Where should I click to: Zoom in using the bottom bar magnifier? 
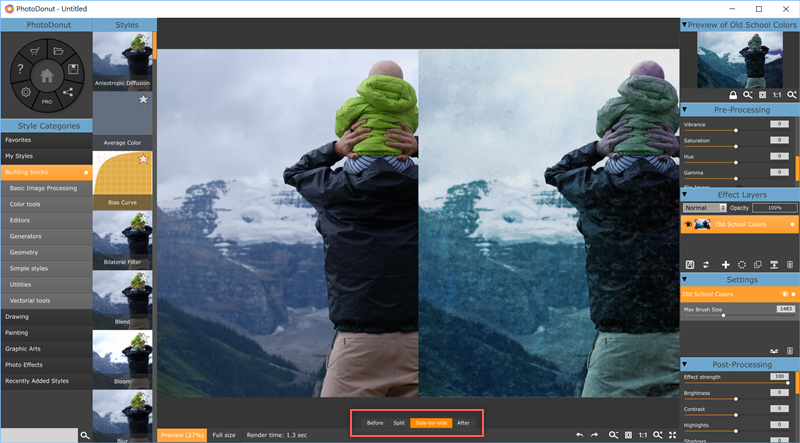pyautogui.click(x=658, y=435)
